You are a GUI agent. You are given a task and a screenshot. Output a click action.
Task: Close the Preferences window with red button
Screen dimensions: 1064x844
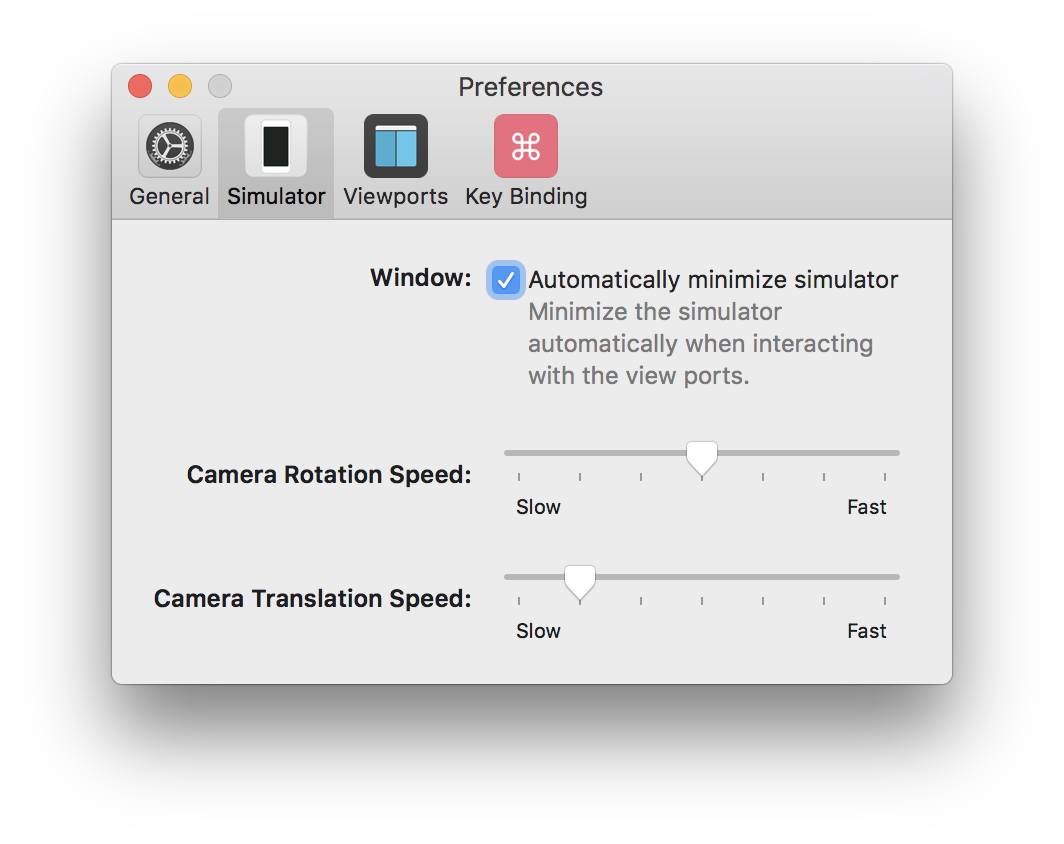coord(140,86)
